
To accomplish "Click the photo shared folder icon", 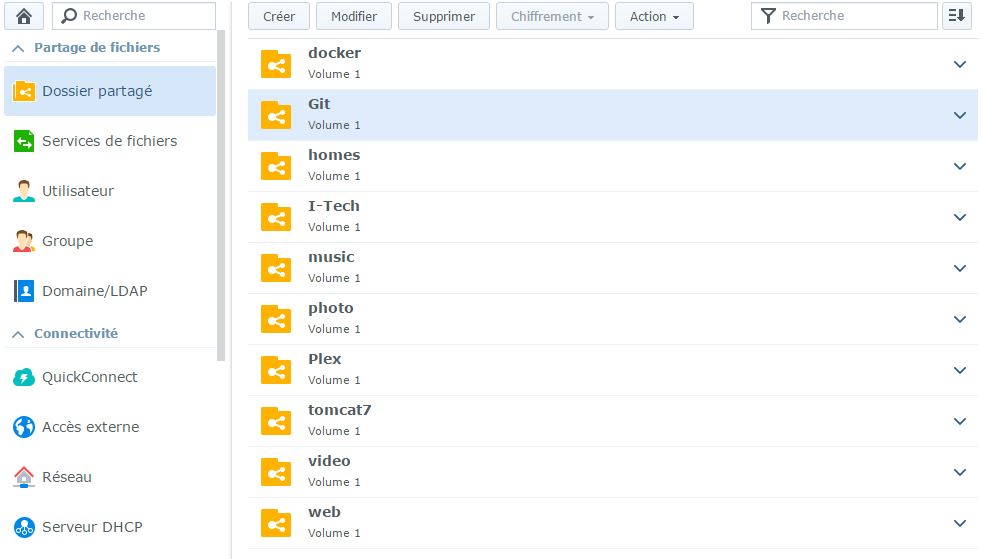I will 276,320.
